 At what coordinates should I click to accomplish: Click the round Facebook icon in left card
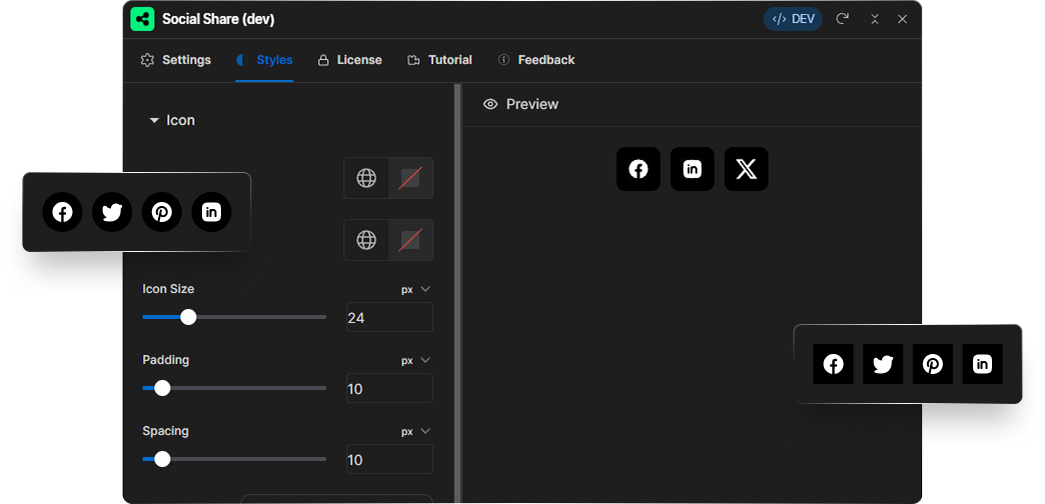click(62, 213)
